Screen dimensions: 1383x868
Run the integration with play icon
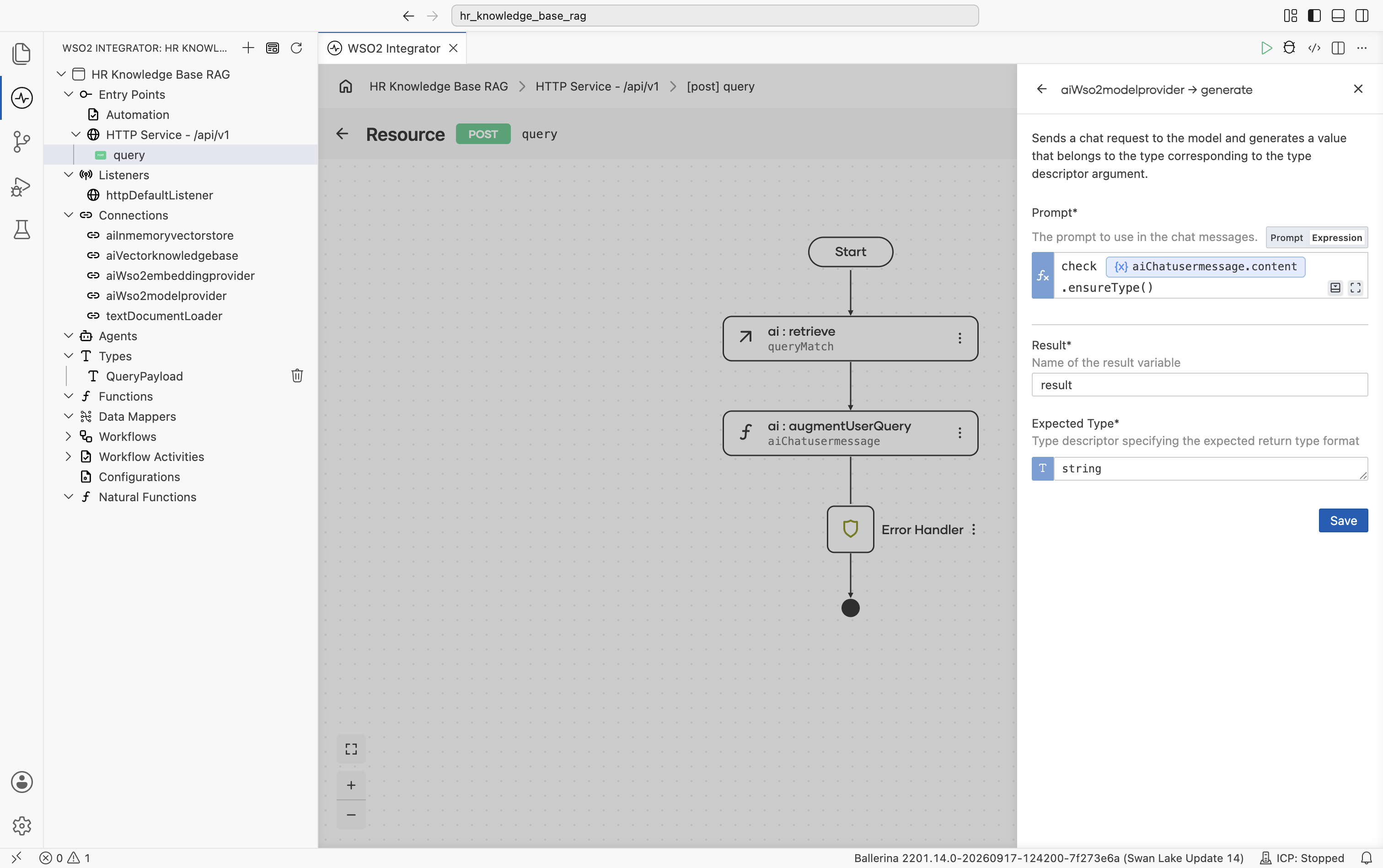click(x=1266, y=48)
